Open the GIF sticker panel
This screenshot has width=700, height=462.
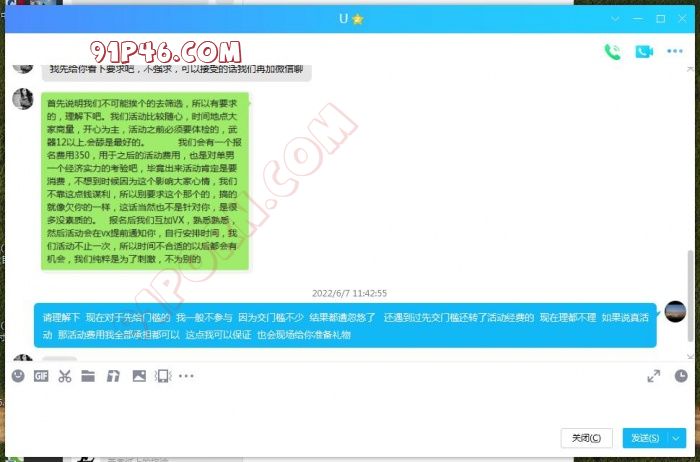41,376
